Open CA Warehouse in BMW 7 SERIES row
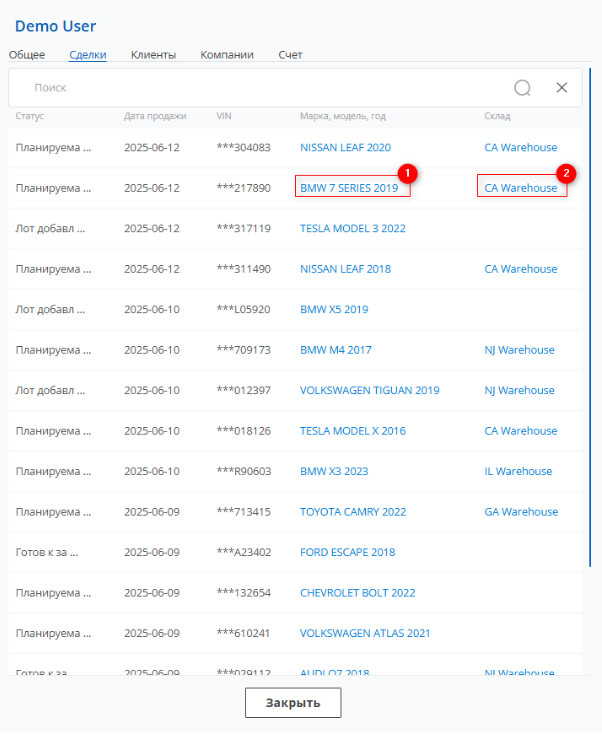The image size is (602, 734). click(x=521, y=188)
